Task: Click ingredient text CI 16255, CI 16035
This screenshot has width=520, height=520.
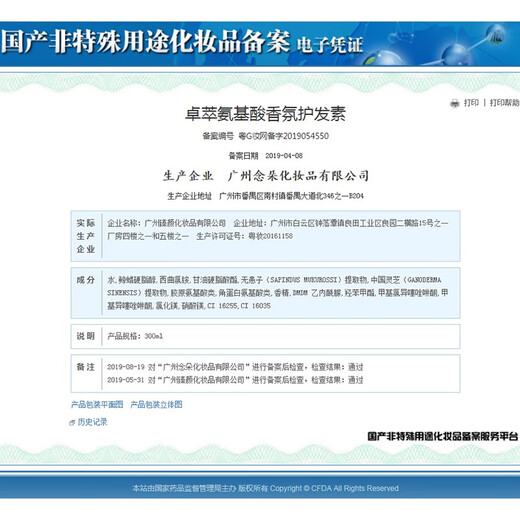Action: pos(239,306)
